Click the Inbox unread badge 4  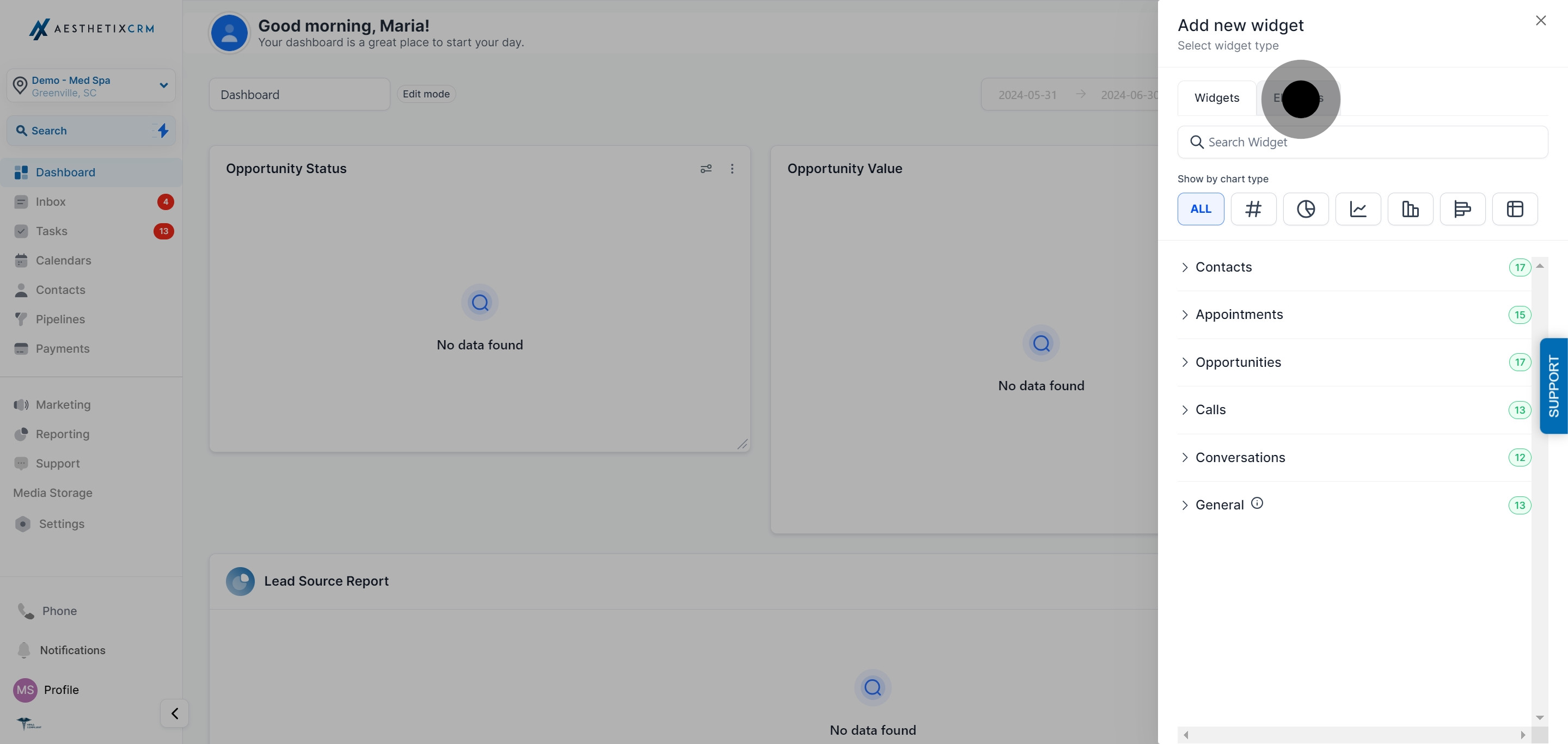166,201
